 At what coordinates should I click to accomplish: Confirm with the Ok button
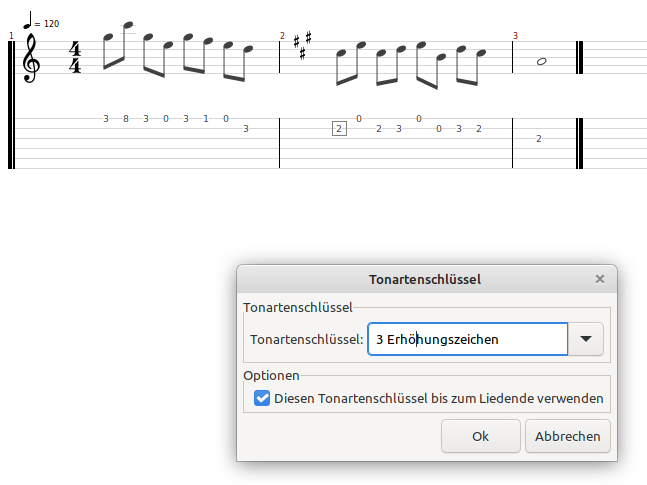pos(481,436)
